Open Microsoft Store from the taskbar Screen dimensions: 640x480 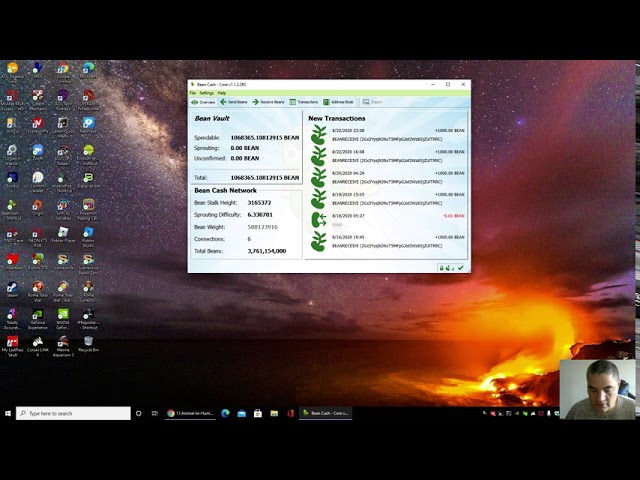[x=258, y=413]
